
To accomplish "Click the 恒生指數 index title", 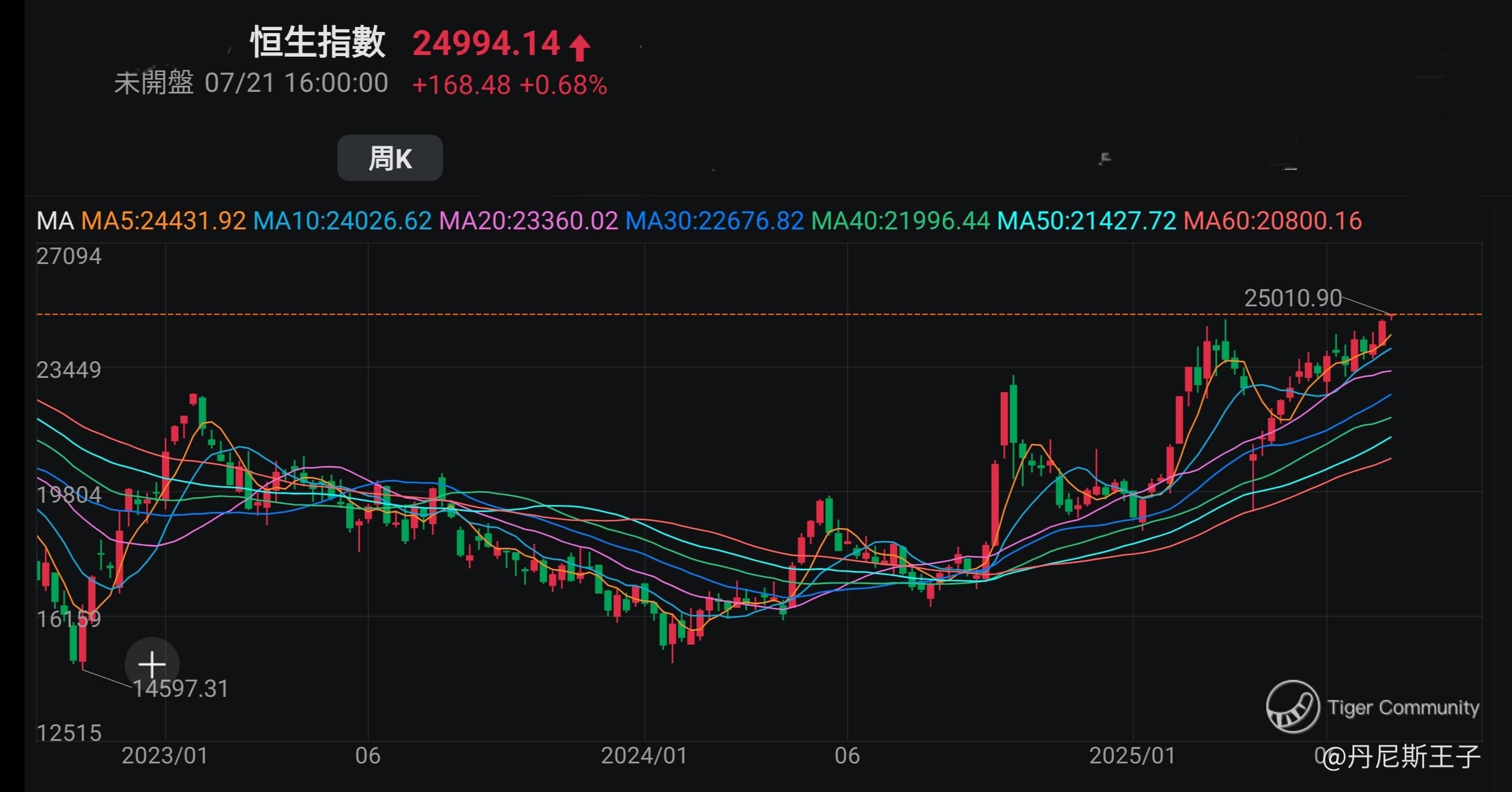I will (318, 42).
